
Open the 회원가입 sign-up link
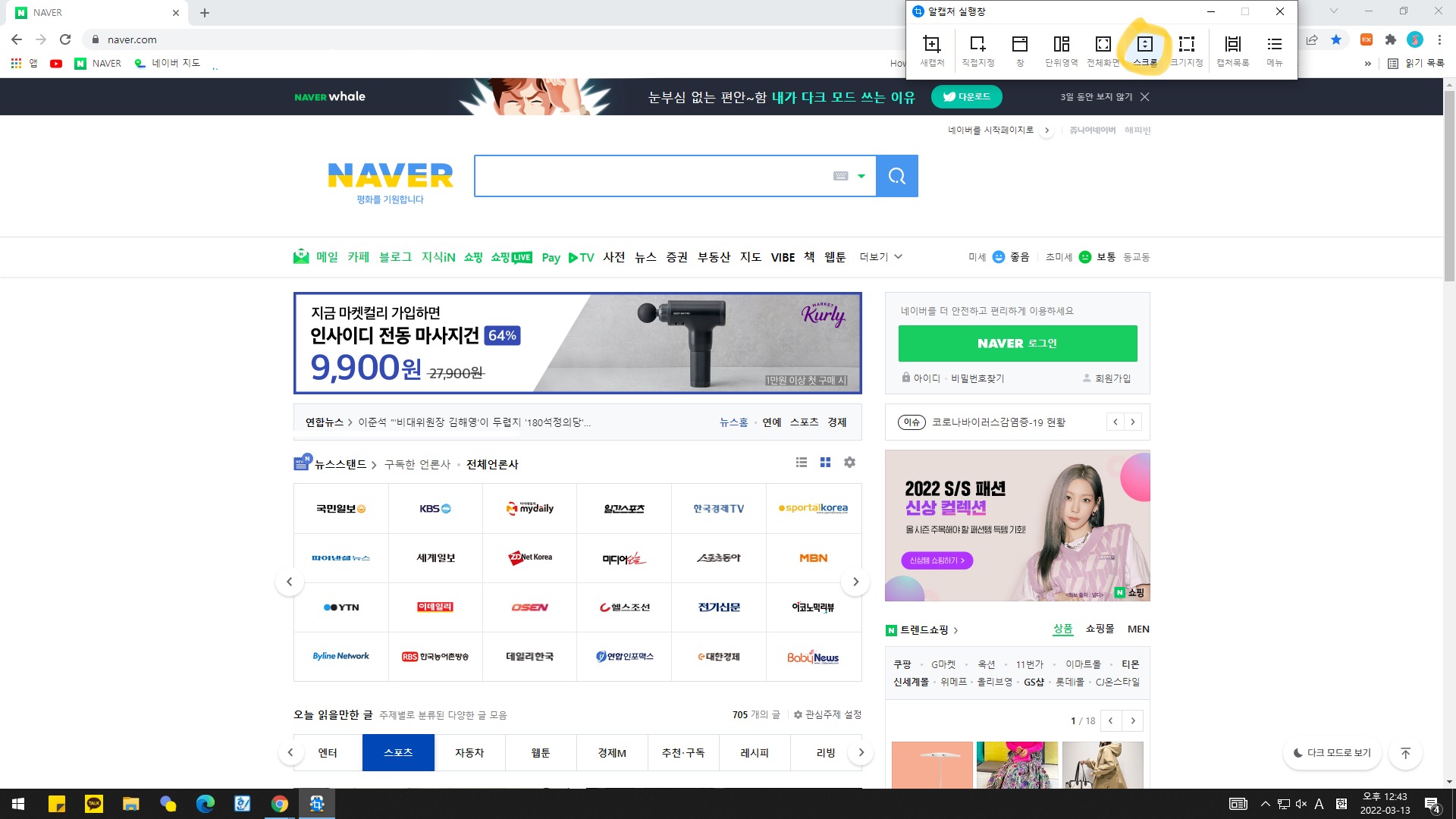1112,378
